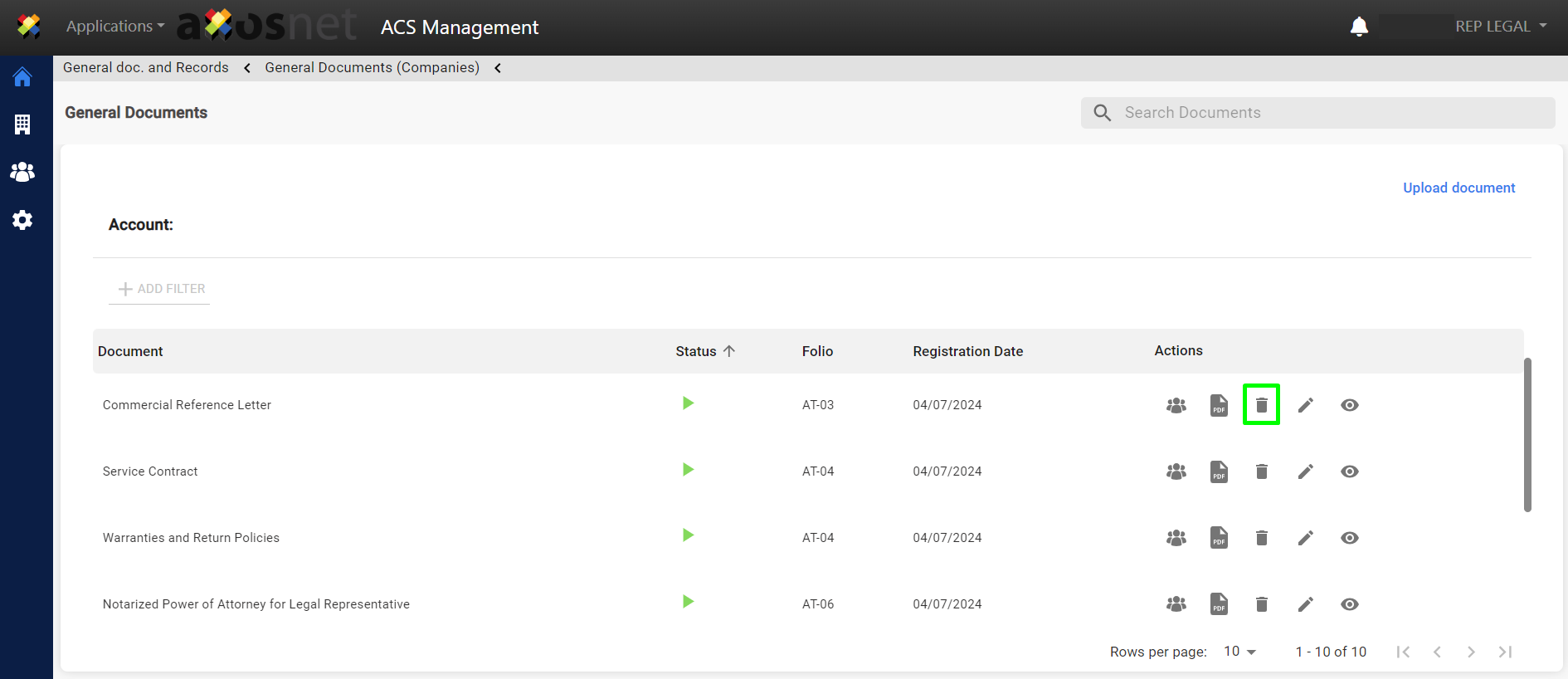Delete the Commercial Reference Letter document

coord(1261,405)
